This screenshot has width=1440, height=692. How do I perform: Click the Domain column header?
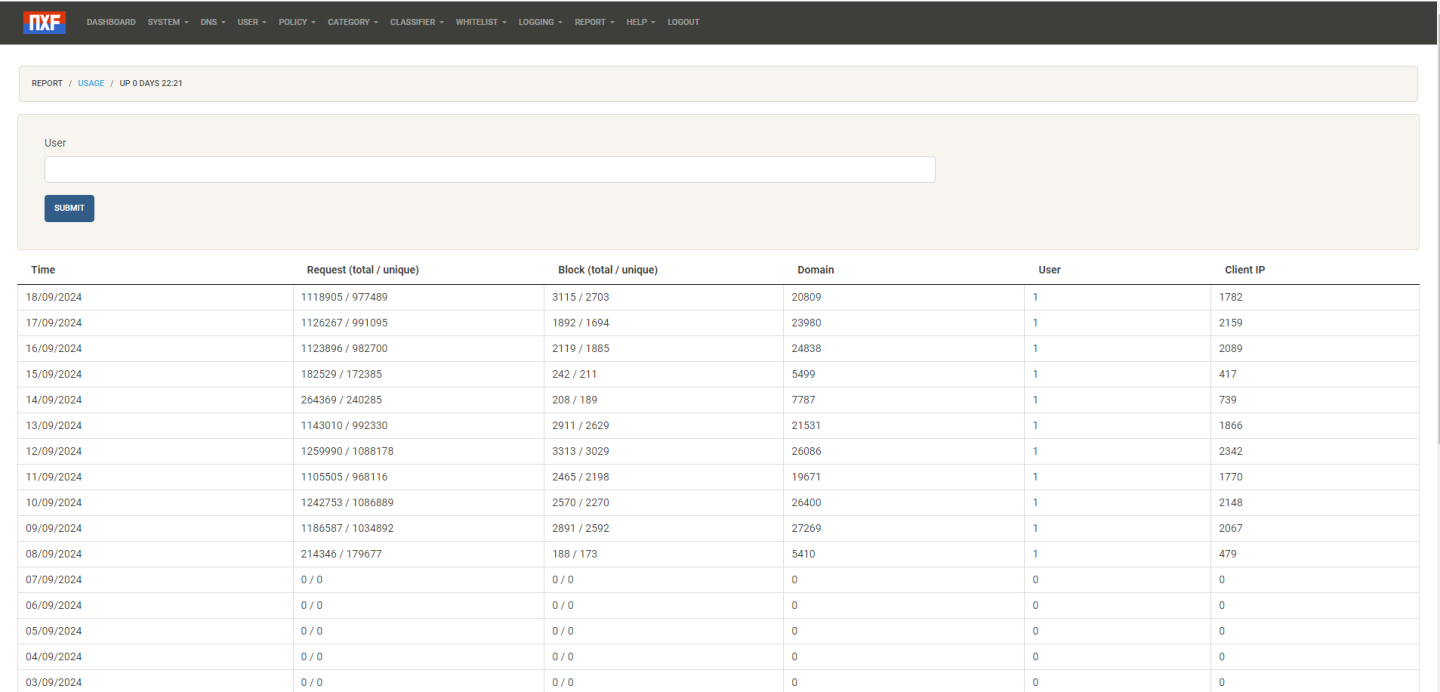point(816,270)
